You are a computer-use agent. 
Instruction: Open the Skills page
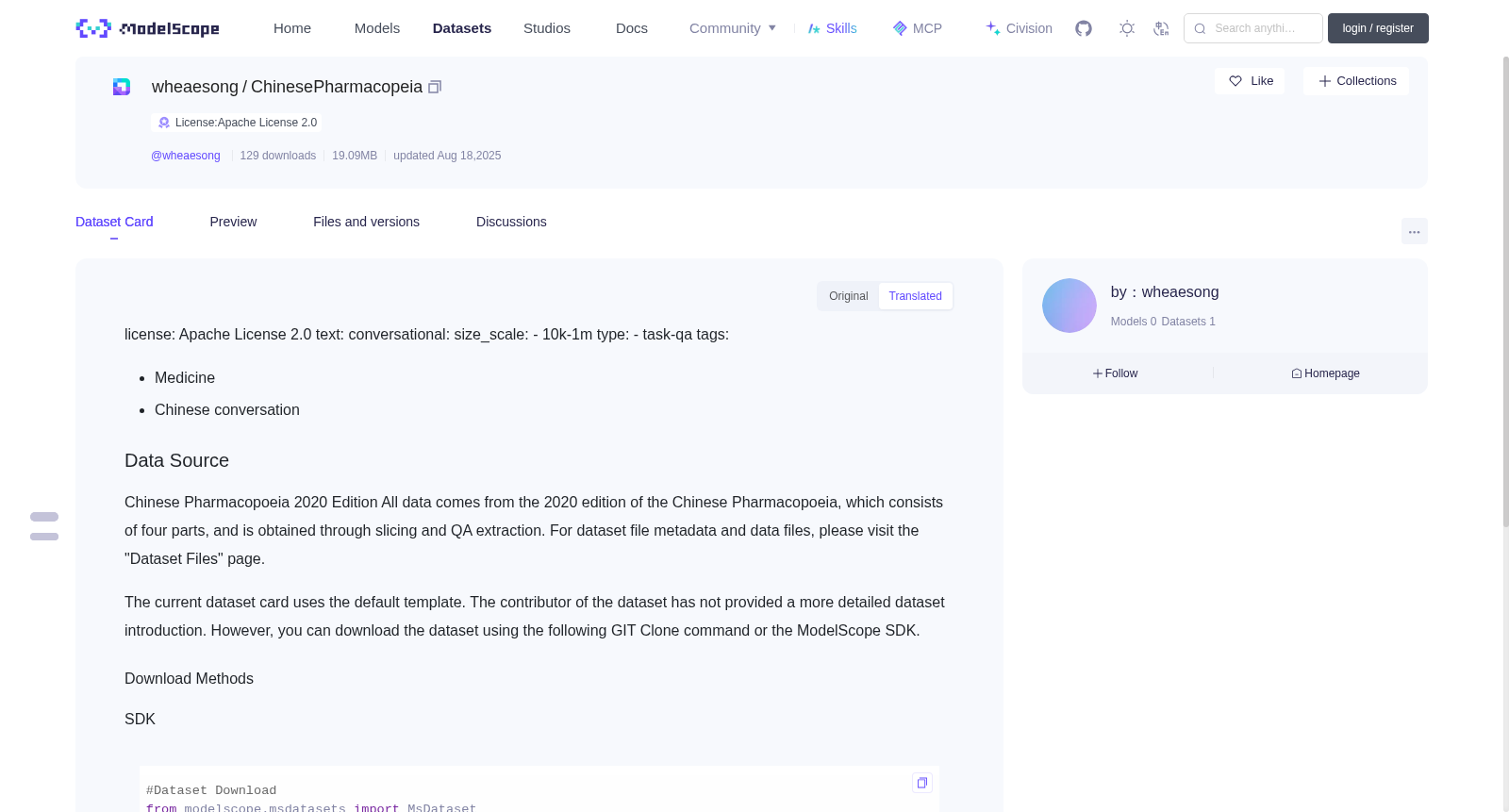click(833, 28)
